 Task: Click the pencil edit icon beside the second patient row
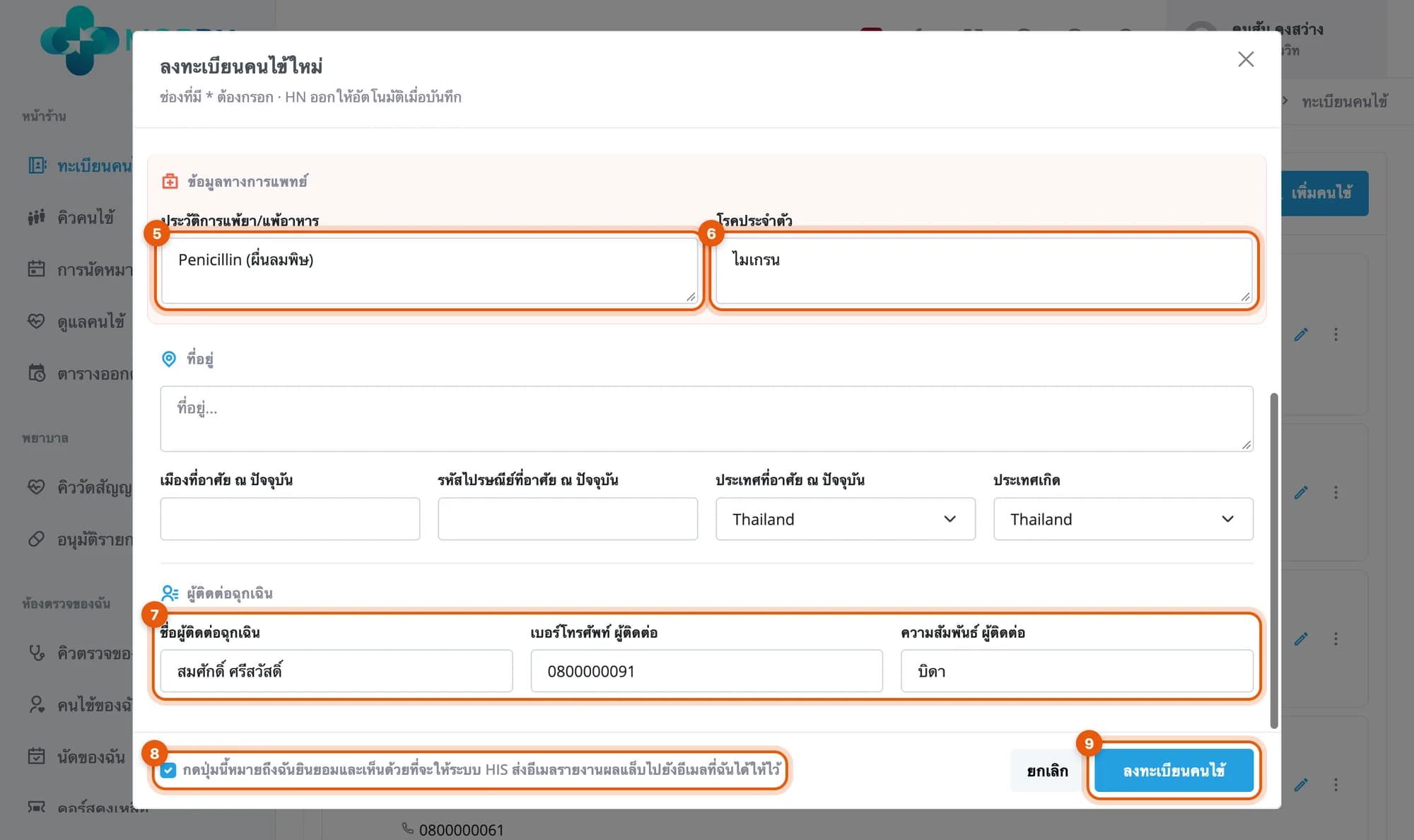(x=1301, y=492)
